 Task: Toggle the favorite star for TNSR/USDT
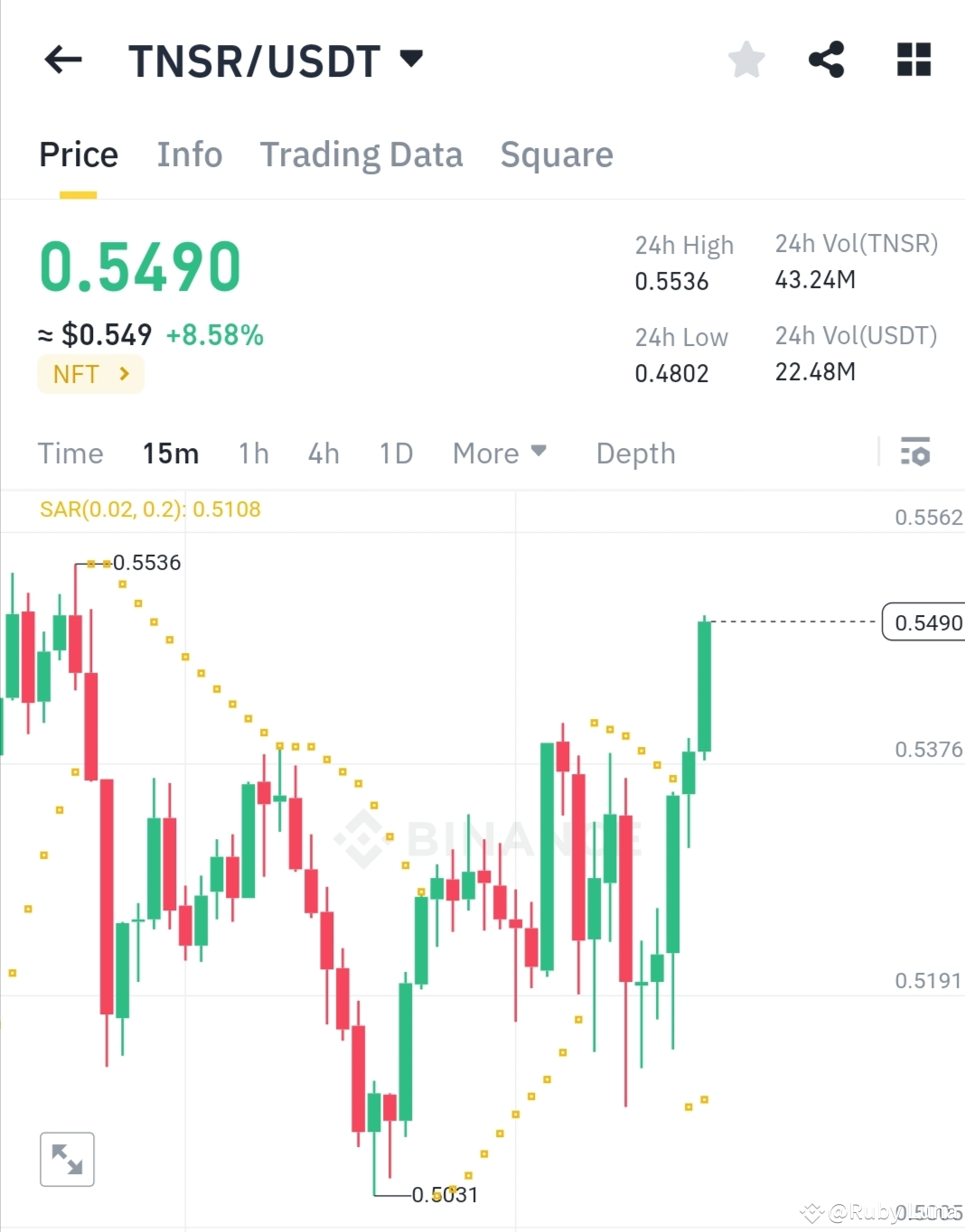coord(746,60)
